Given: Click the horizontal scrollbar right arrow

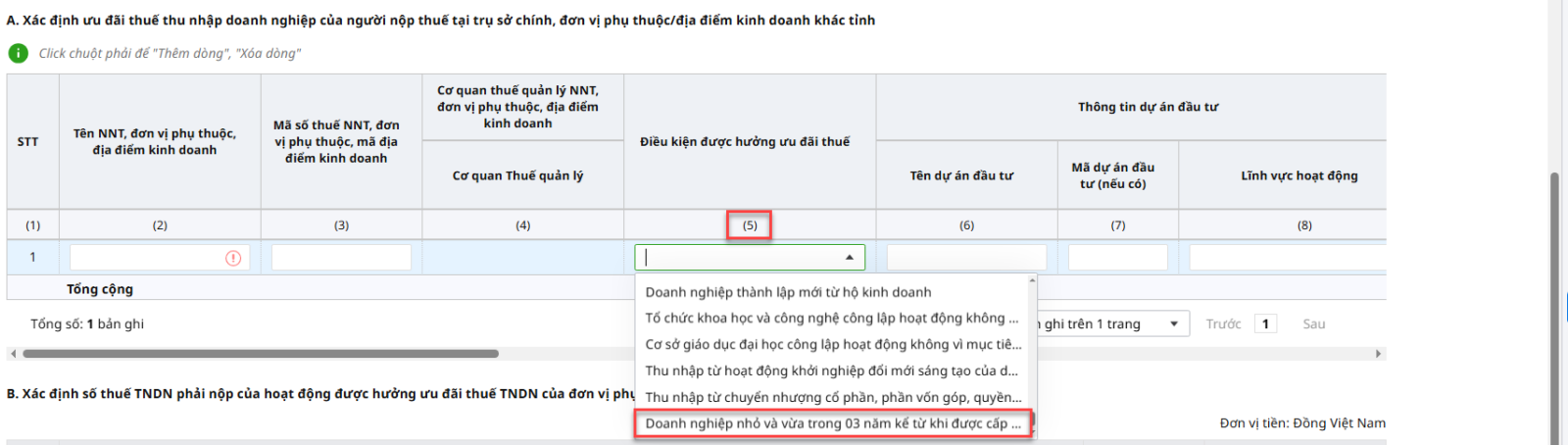Looking at the screenshot, I should pos(1379,353).
